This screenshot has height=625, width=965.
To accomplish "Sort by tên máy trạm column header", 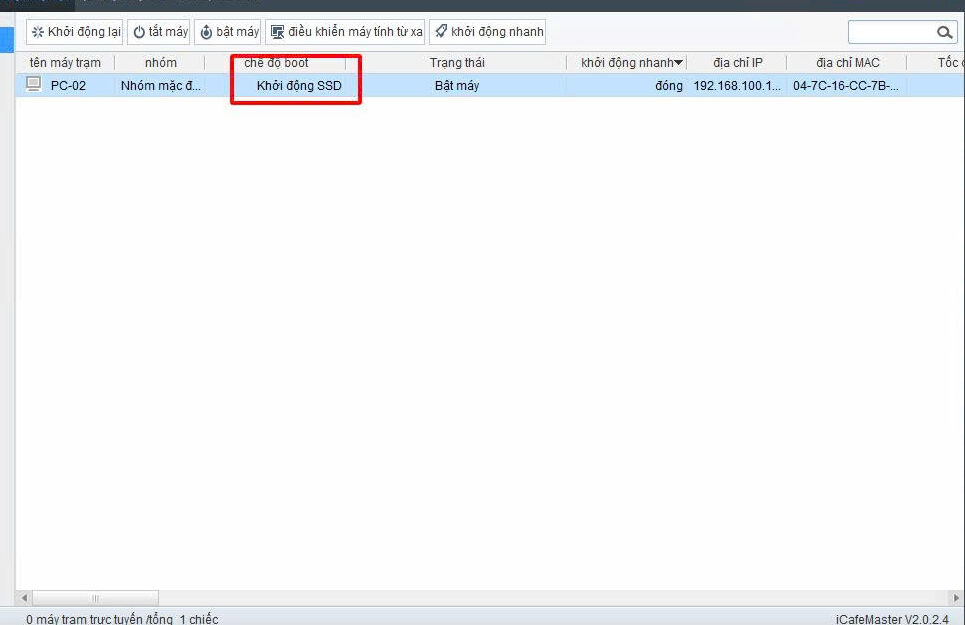I will click(65, 63).
